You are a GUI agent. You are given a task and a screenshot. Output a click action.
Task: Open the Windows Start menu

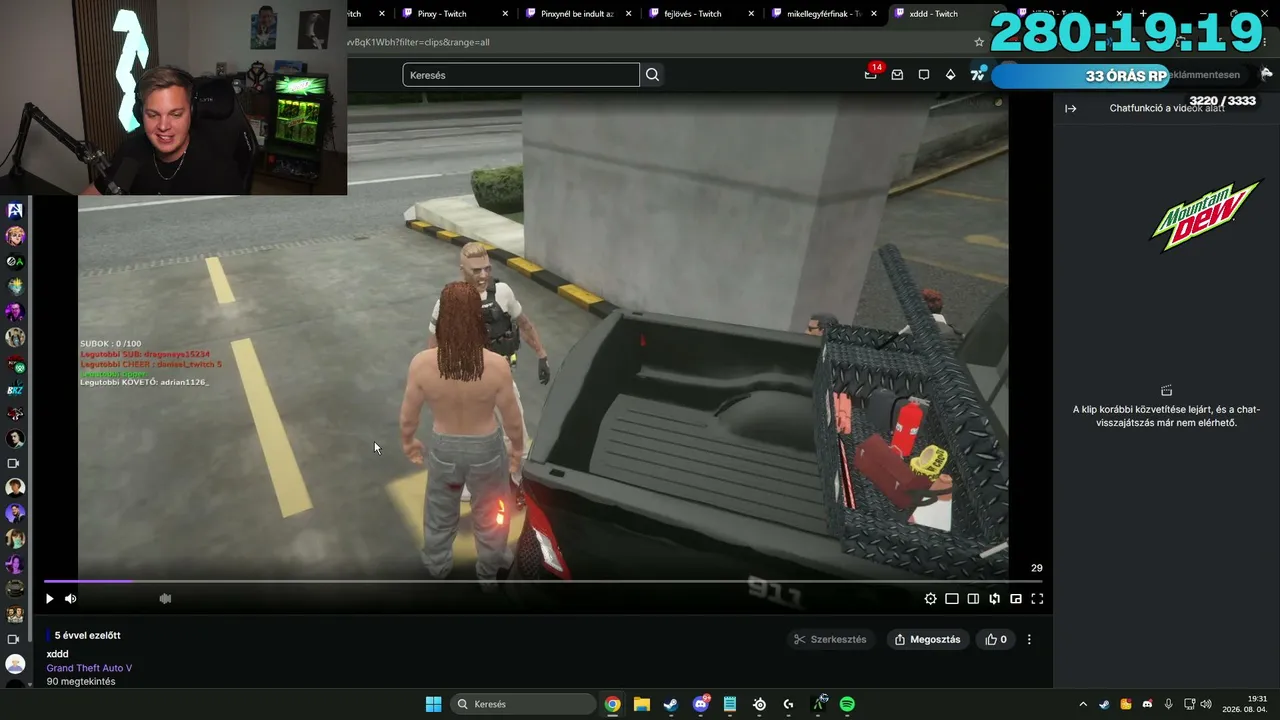pos(433,704)
